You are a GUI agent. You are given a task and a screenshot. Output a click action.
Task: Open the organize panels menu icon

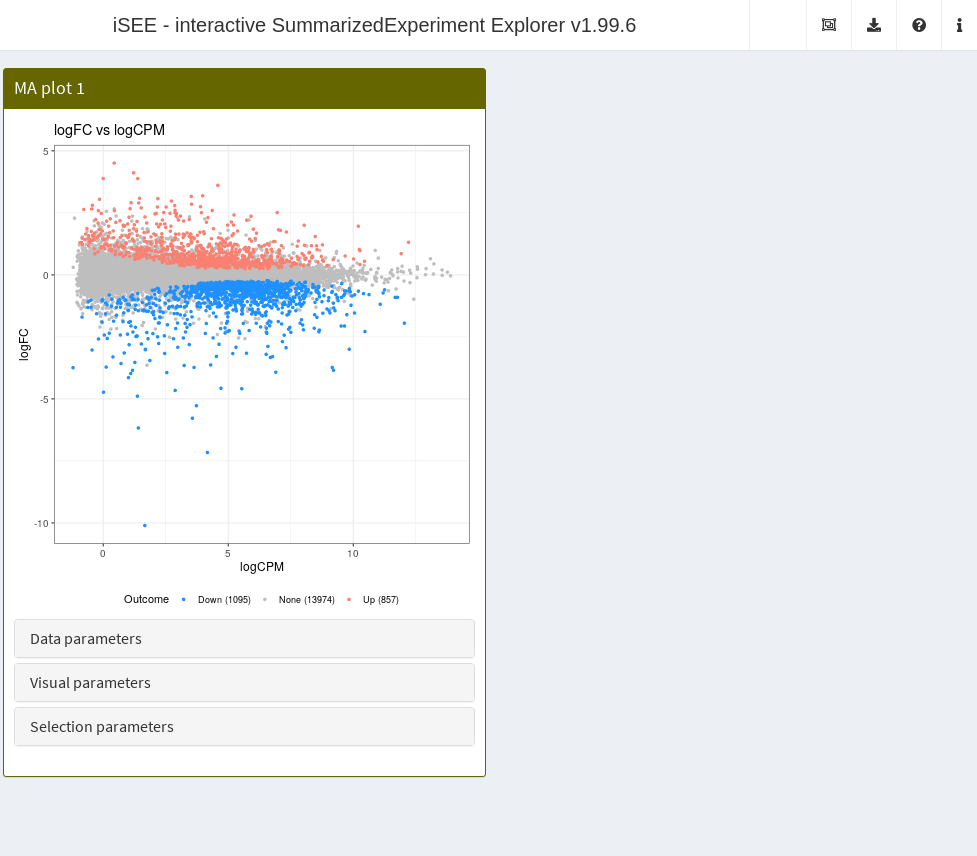coord(828,25)
